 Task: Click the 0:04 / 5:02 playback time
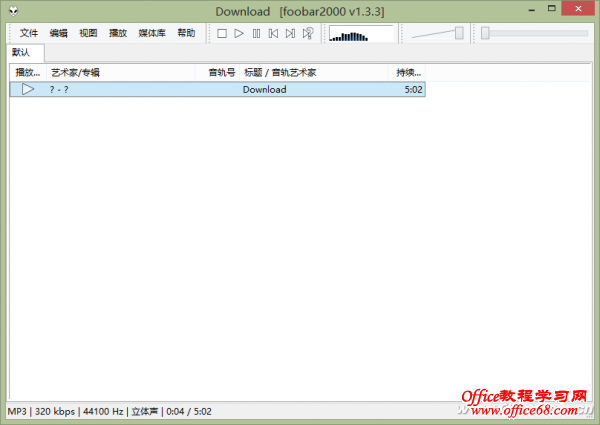pyautogui.click(x=189, y=412)
